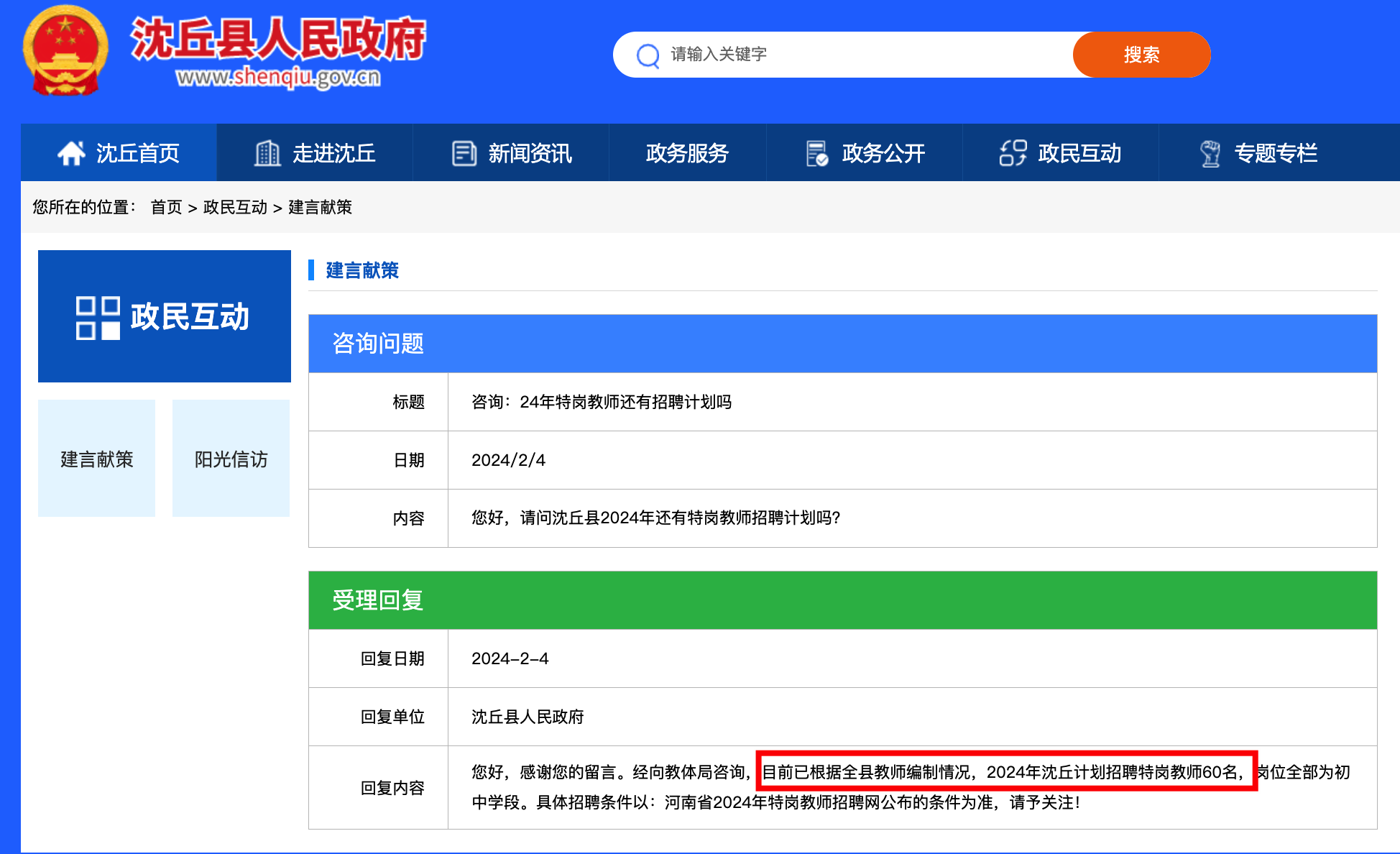The height and width of the screenshot is (854, 1400).
Task: Click the building icon beside 走进沈丘
Action: (x=267, y=153)
